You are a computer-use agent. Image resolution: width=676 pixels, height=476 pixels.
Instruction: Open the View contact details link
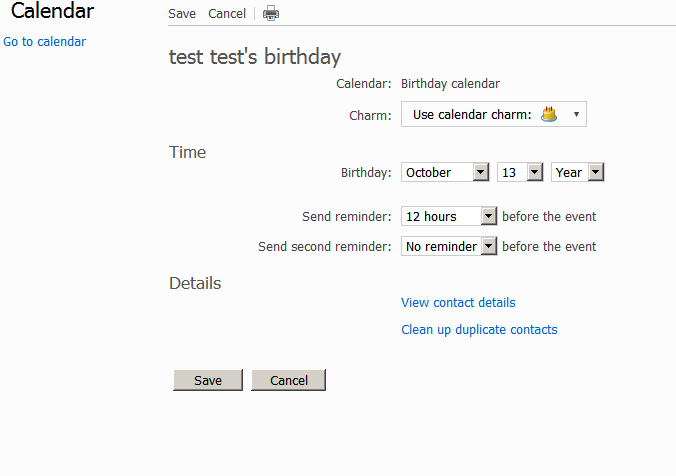click(x=458, y=303)
